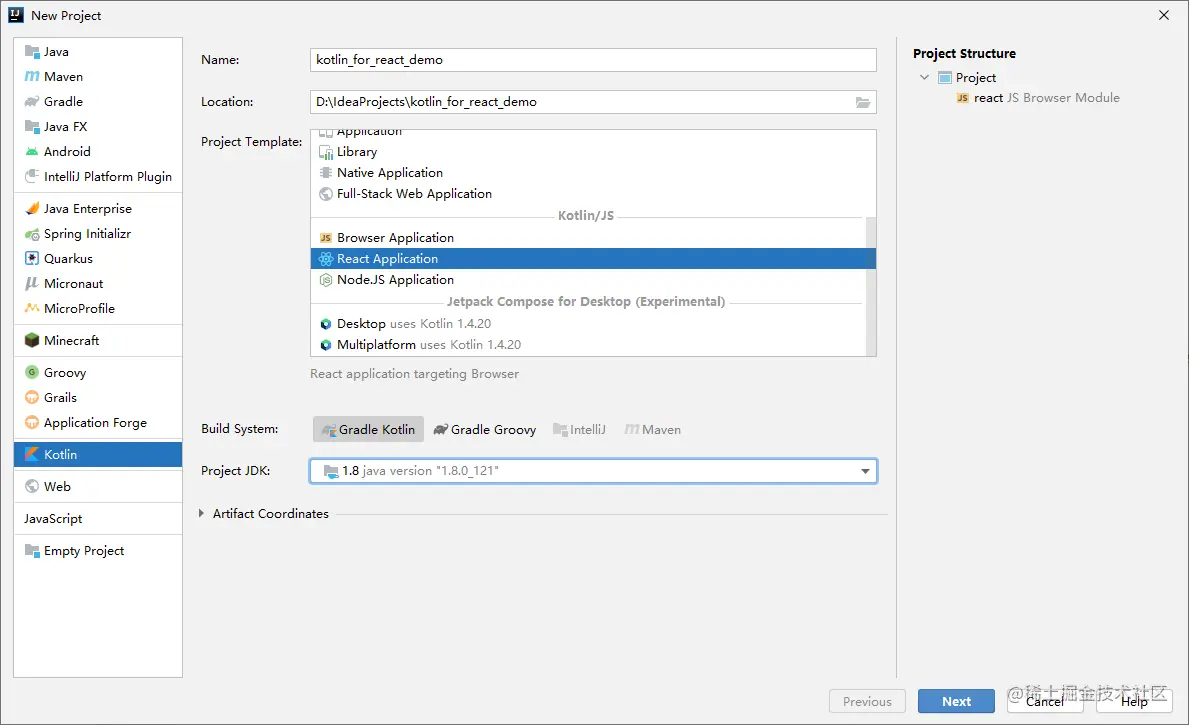
Task: Choose the Kotlin project type entry
Action: pos(98,454)
